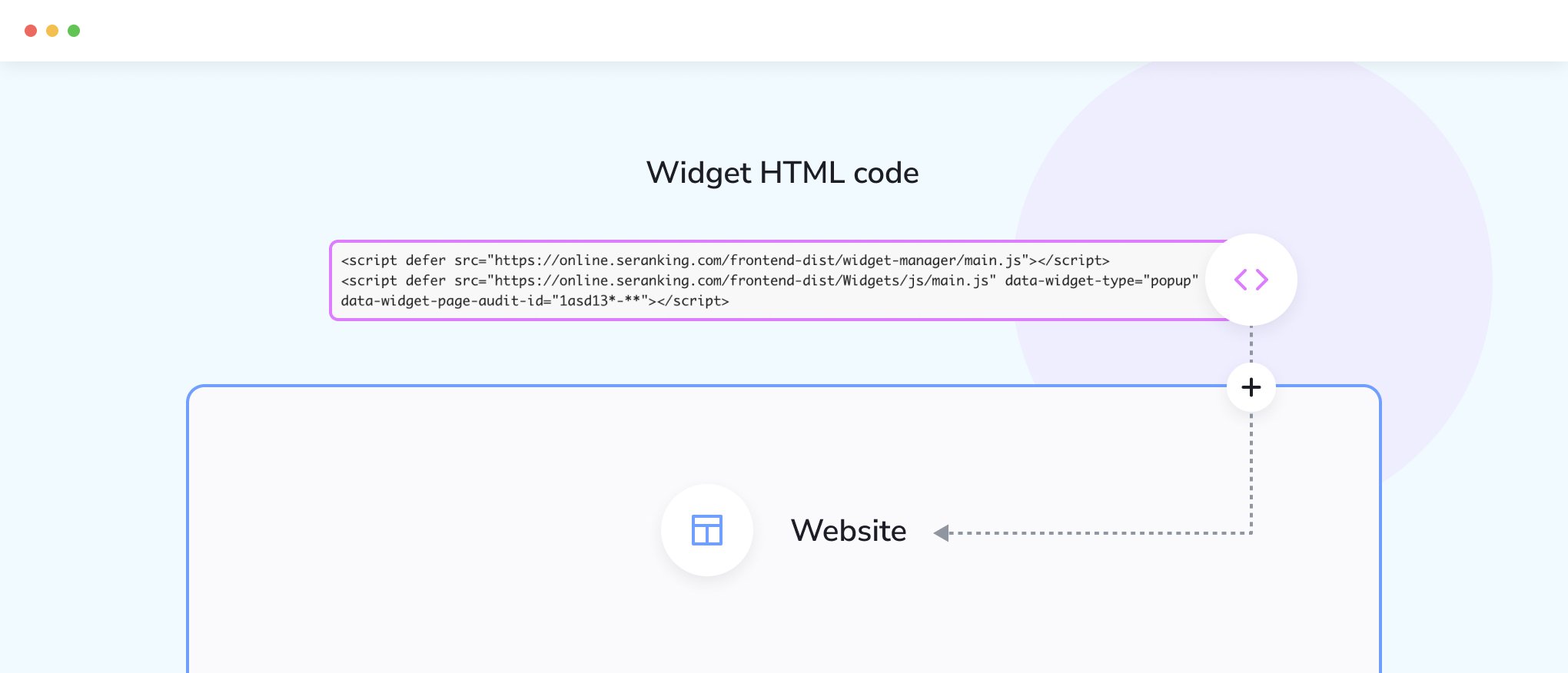The image size is (1568, 673).
Task: Click the vertical dotted line below plus icon
Action: 1251,472
